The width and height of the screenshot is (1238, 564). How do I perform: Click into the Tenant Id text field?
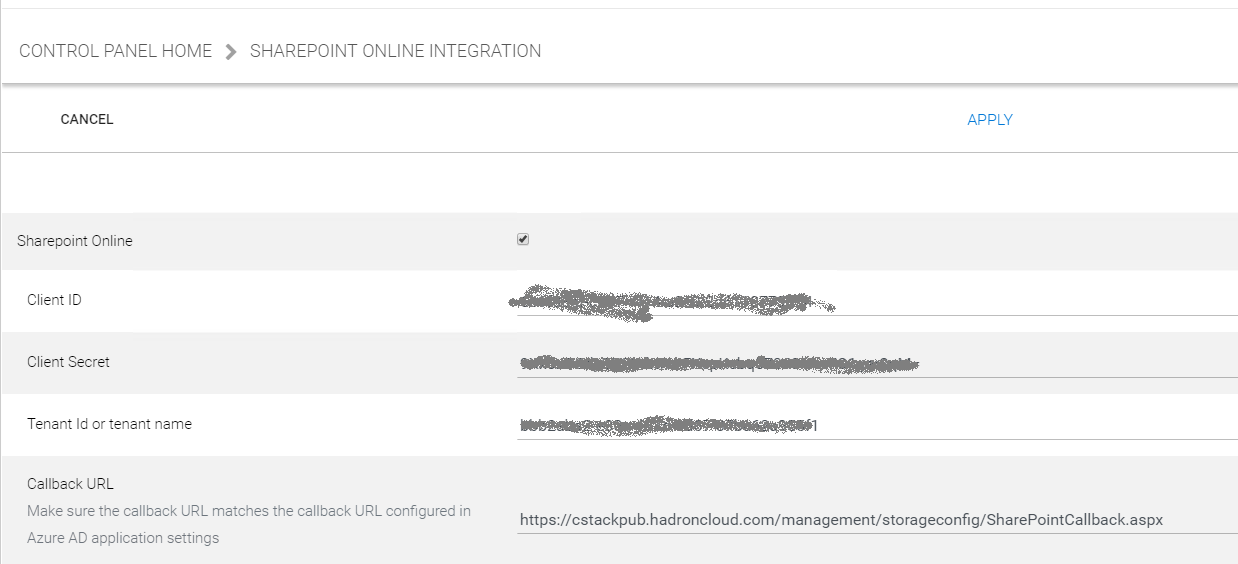coord(877,424)
